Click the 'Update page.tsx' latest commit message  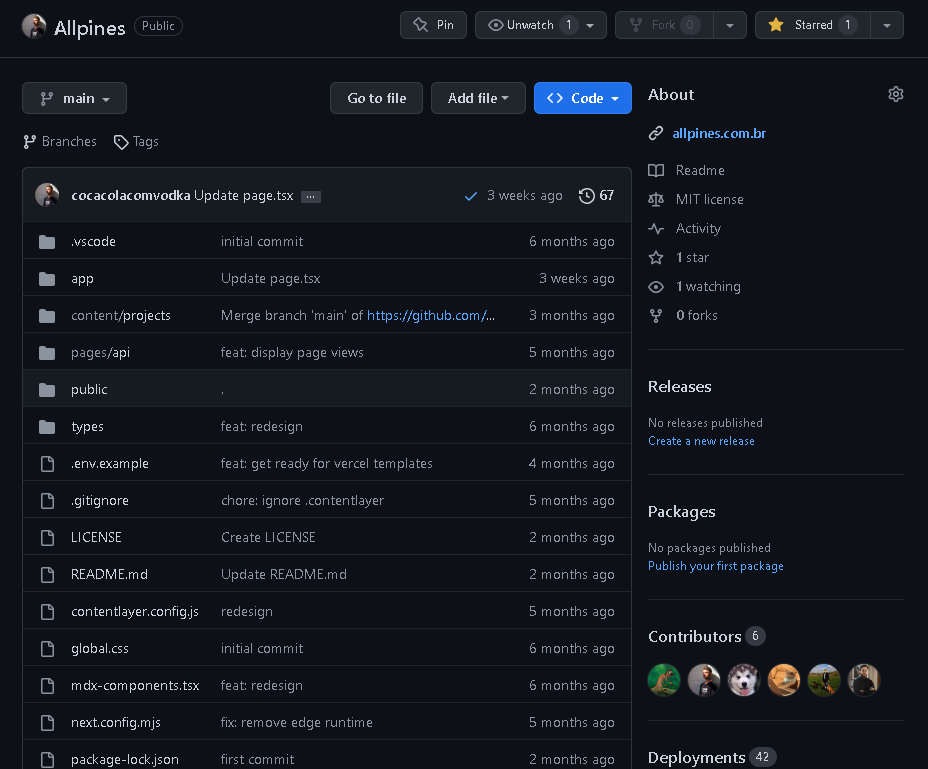244,195
